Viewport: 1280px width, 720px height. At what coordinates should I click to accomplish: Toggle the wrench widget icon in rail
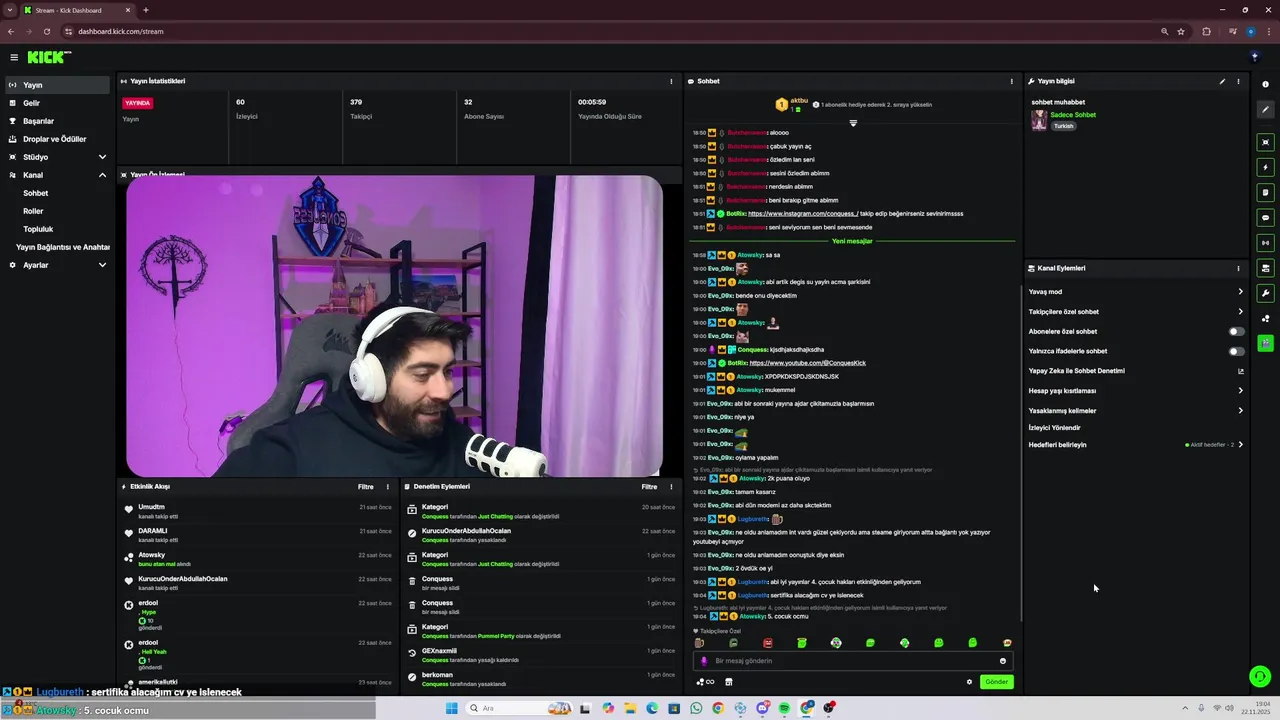(1265, 293)
